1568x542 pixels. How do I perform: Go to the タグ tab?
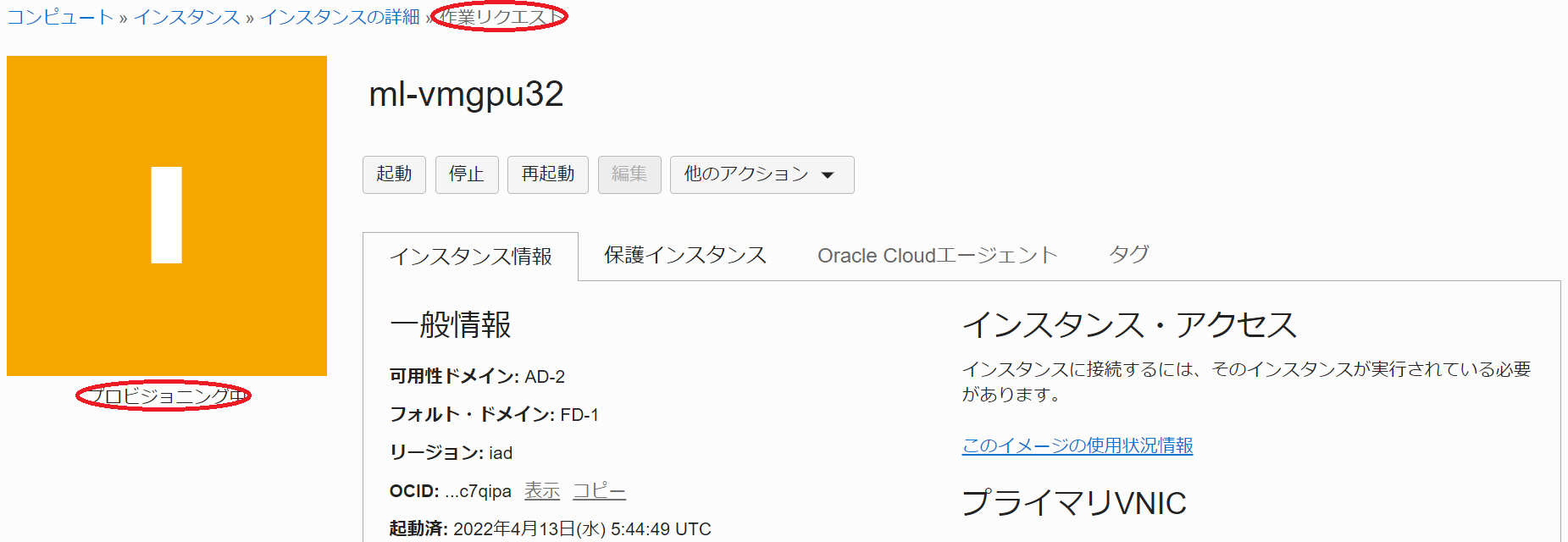(1128, 255)
